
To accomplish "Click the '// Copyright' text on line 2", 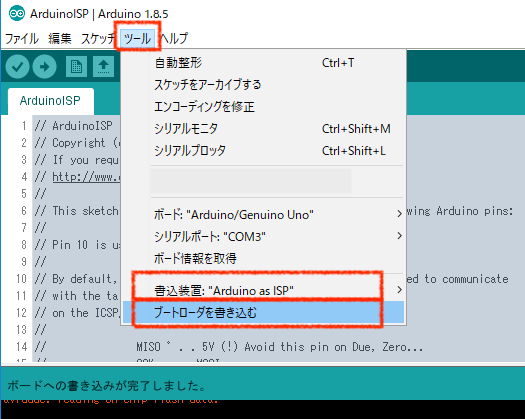I will coord(70,143).
